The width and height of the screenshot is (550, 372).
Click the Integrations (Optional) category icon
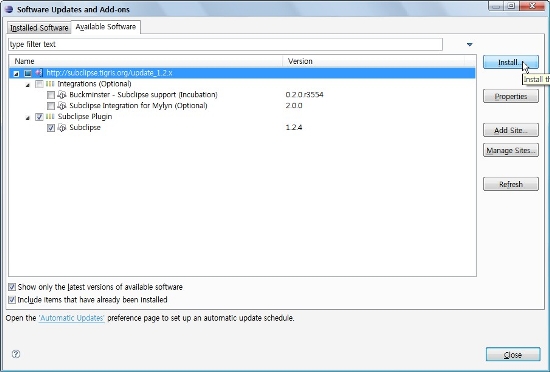click(50, 84)
